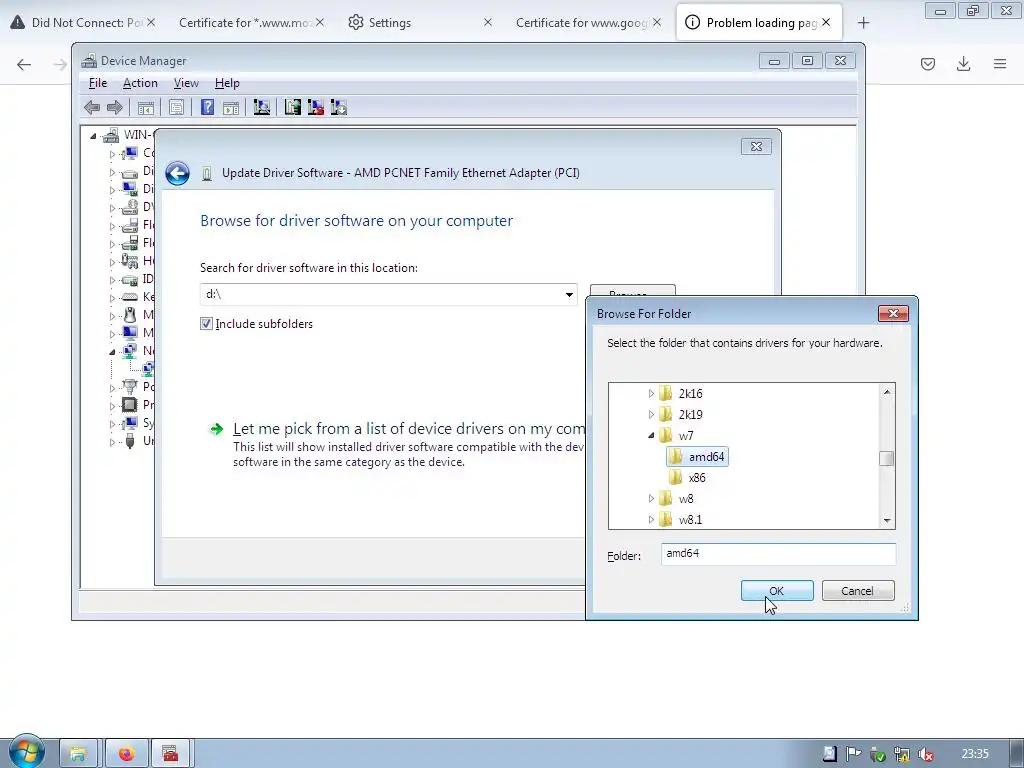Click the network warning tray icon

[x=902, y=754]
